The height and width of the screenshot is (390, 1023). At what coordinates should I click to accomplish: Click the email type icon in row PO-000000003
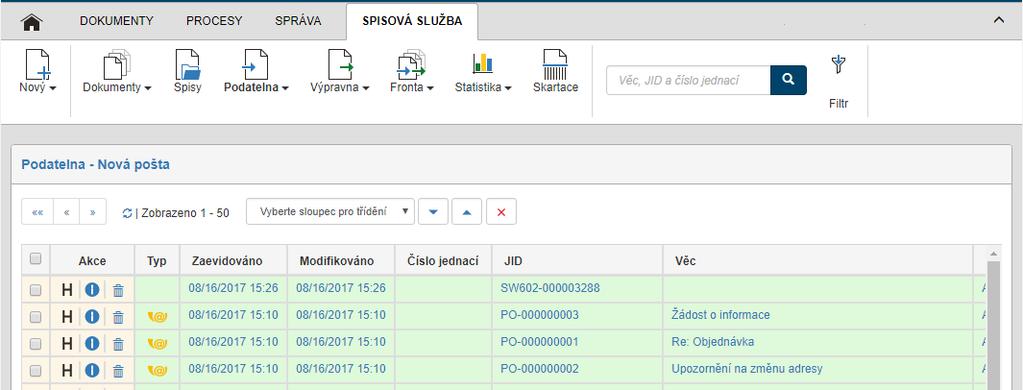click(x=157, y=317)
